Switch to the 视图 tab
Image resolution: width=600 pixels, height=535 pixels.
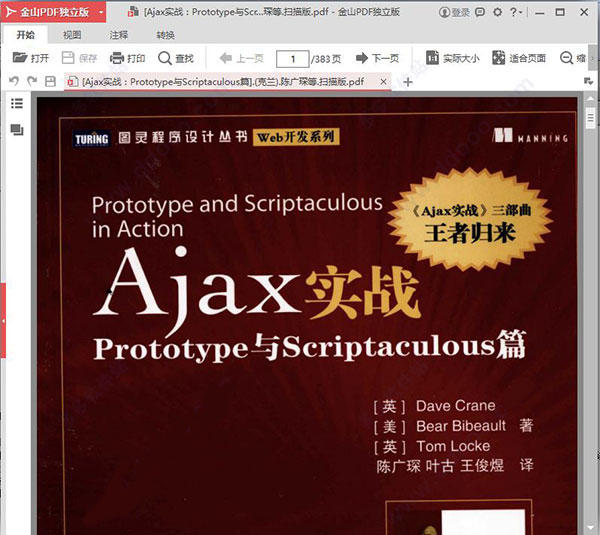coord(72,35)
